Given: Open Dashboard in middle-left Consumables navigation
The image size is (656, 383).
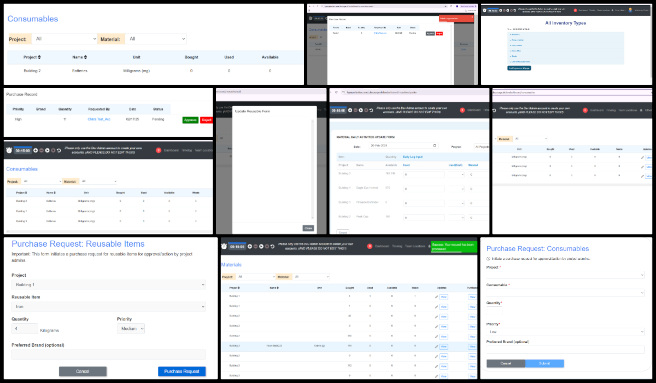Looking at the screenshot, I should click(x=171, y=150).
